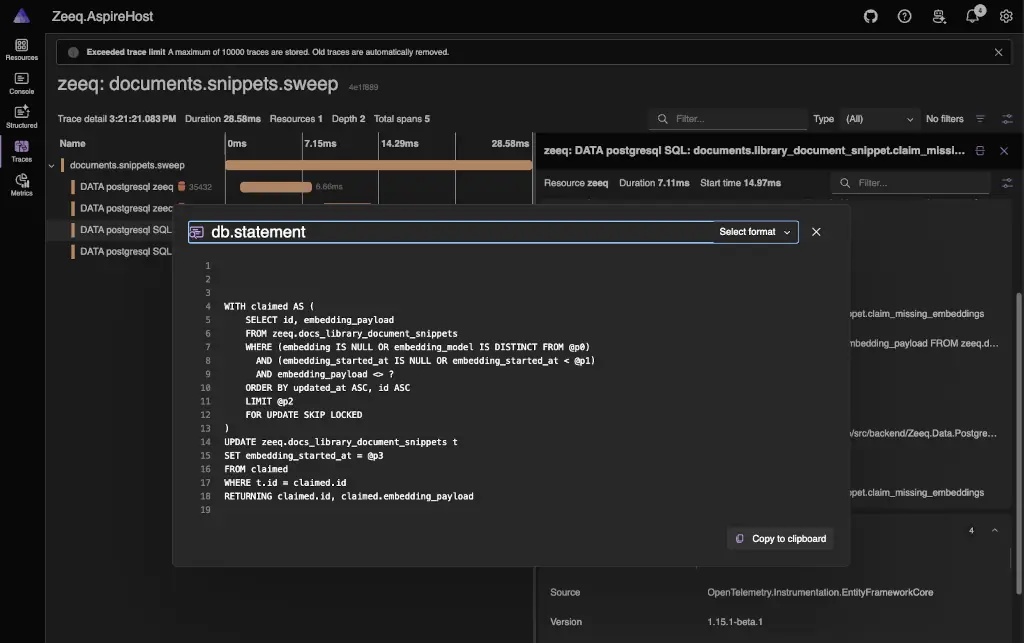
Task: Click the WITH claimed AS ( code line
Action: 269,306
